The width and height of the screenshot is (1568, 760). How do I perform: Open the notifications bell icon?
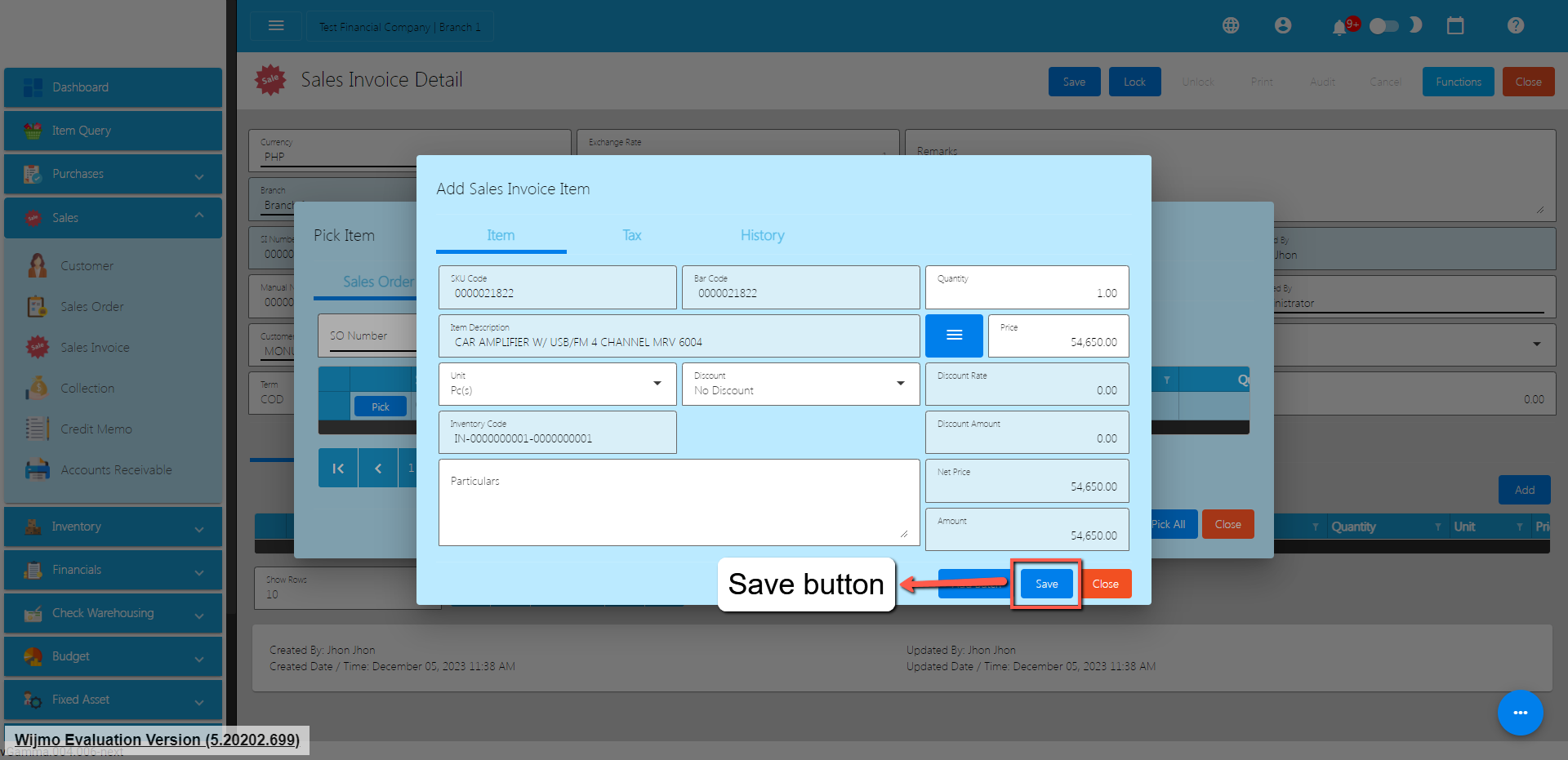tap(1339, 28)
